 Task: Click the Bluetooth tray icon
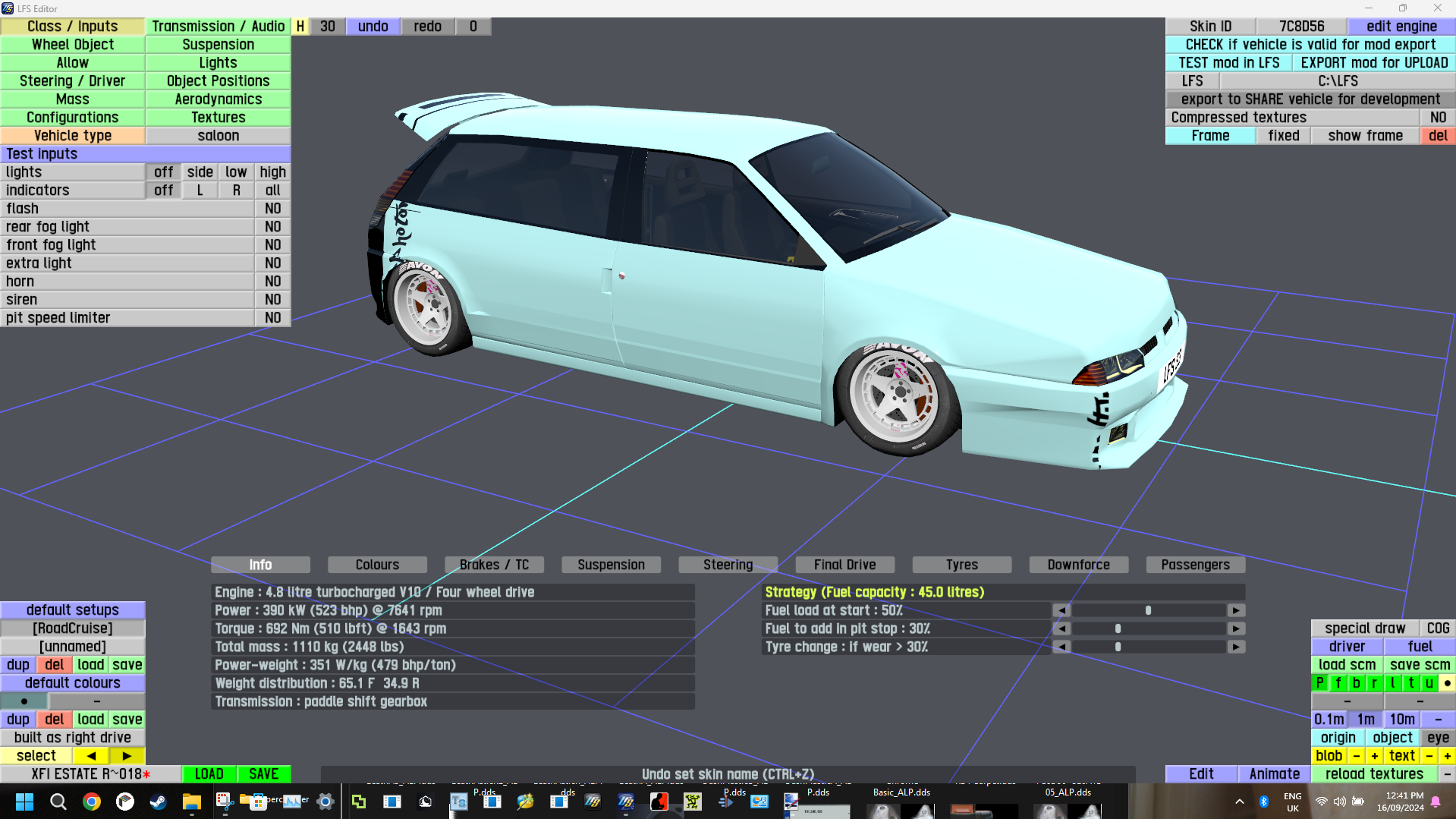tap(1264, 802)
